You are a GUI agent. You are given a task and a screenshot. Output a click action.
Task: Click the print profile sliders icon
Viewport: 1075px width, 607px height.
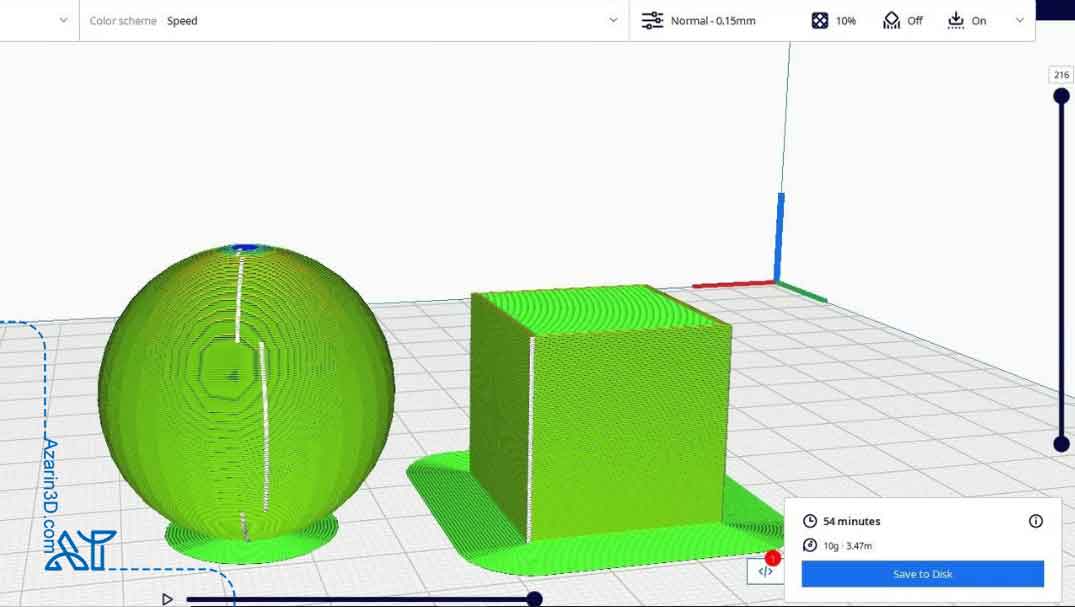coord(652,20)
